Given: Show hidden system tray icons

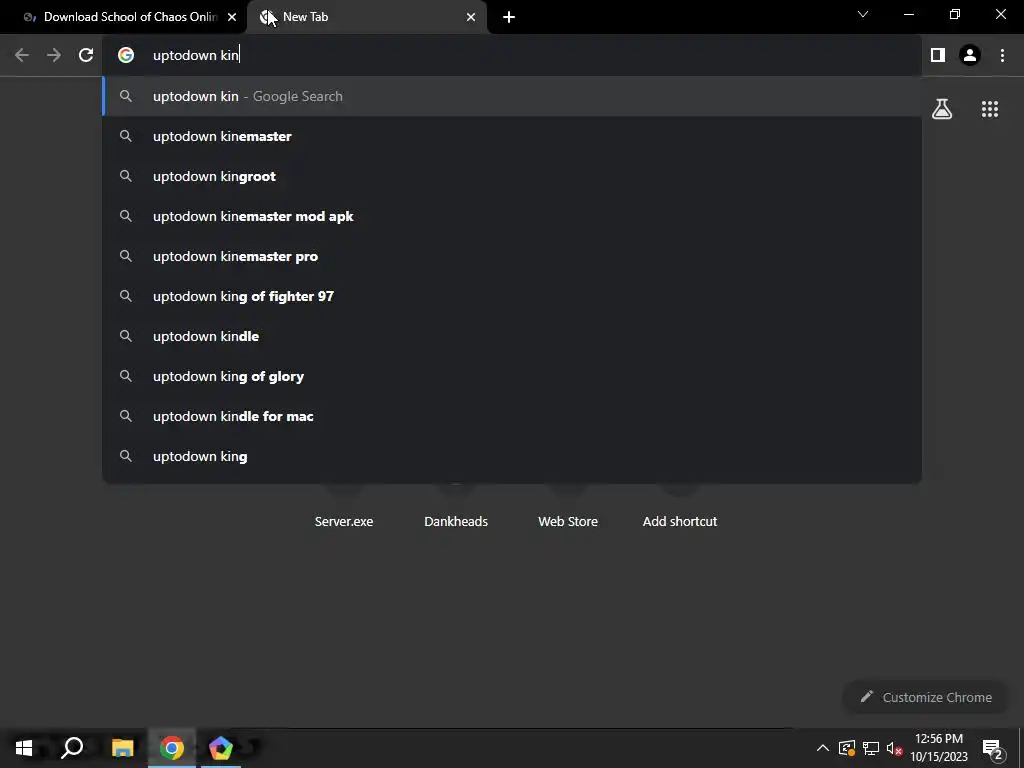Looking at the screenshot, I should click(x=823, y=748).
